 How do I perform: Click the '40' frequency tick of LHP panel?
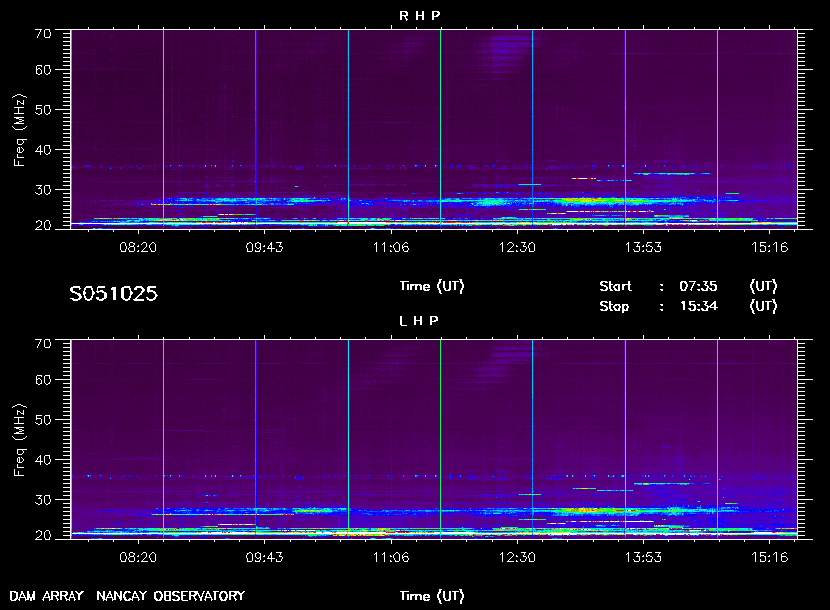point(43,460)
